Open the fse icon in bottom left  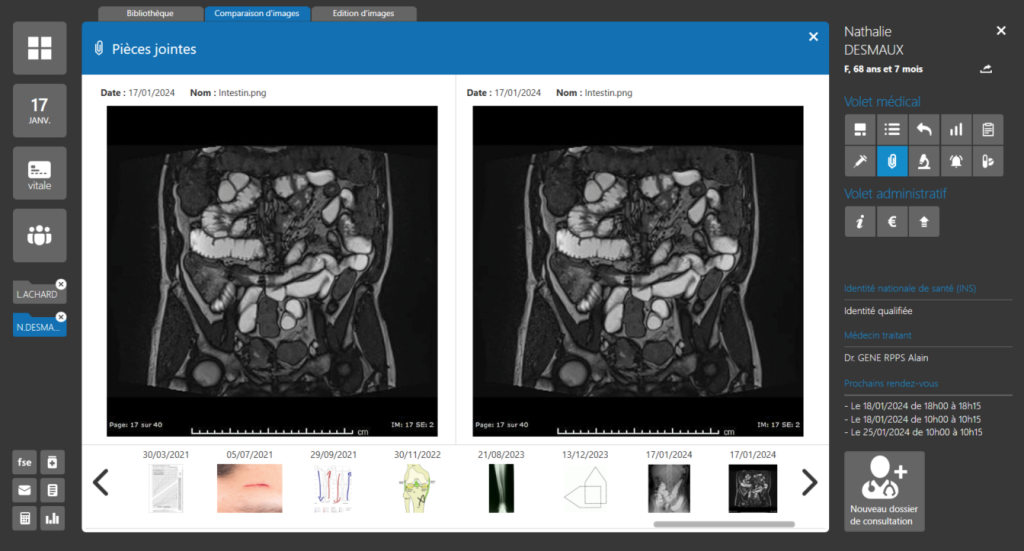[25, 462]
